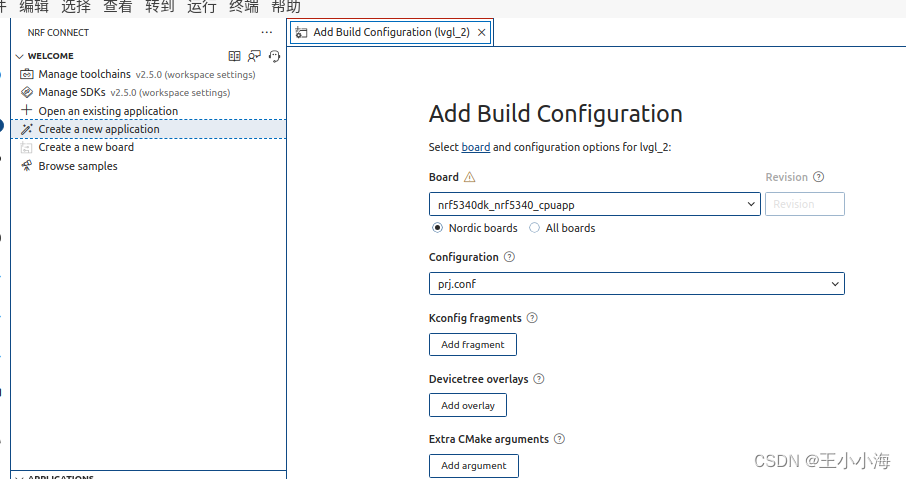
Task: Click the wand icon for Create a new application
Action: [27, 129]
